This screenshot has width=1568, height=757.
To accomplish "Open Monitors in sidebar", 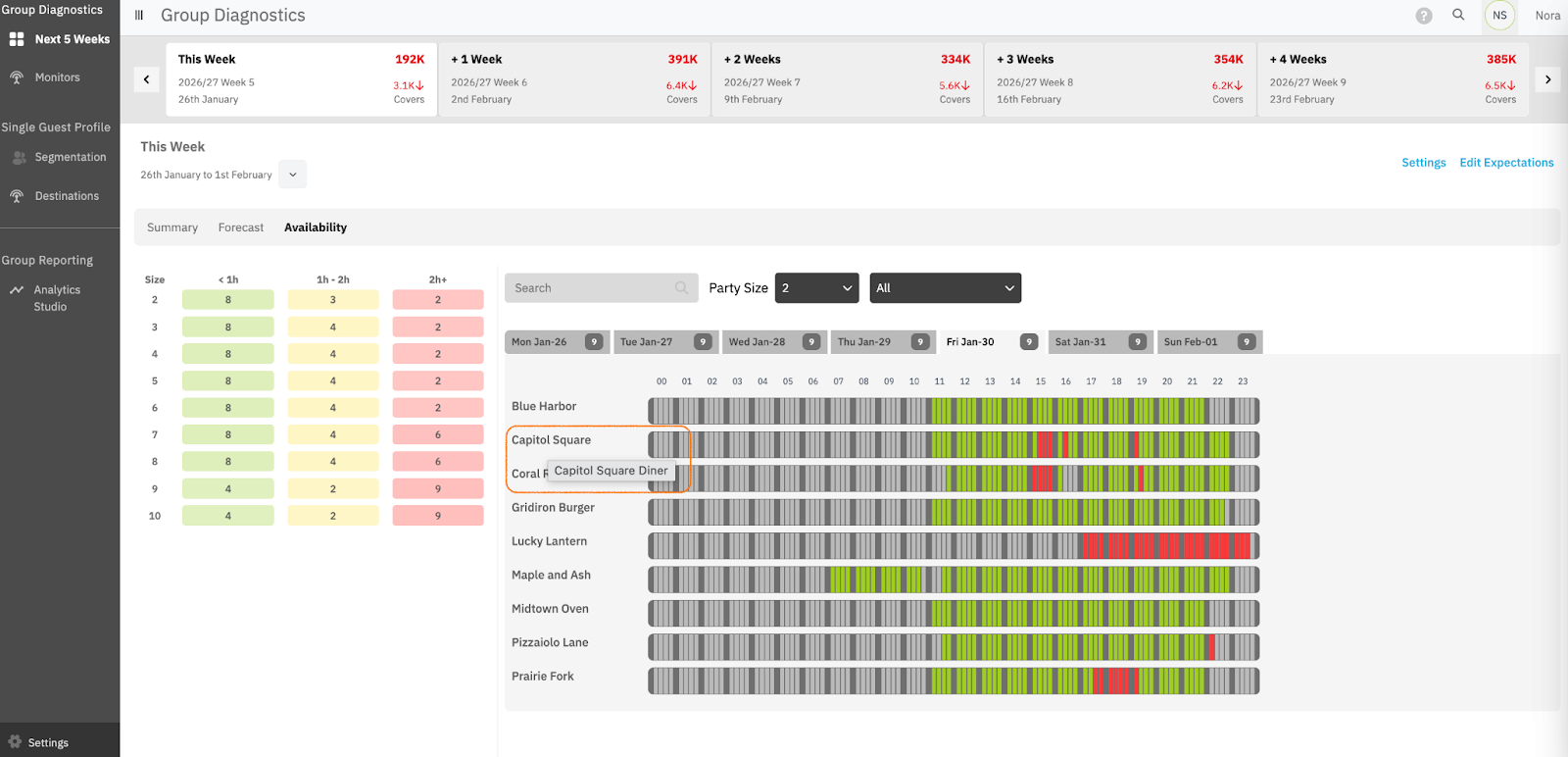I will pyautogui.click(x=57, y=77).
